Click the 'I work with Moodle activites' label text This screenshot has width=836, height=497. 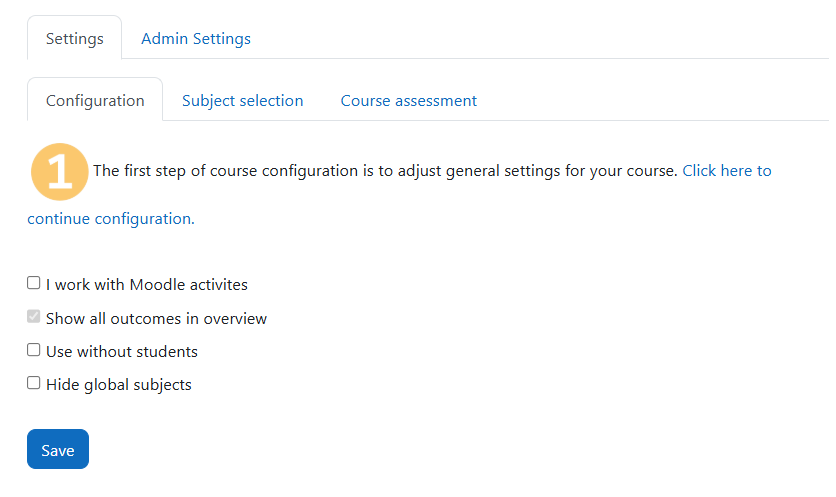point(147,285)
